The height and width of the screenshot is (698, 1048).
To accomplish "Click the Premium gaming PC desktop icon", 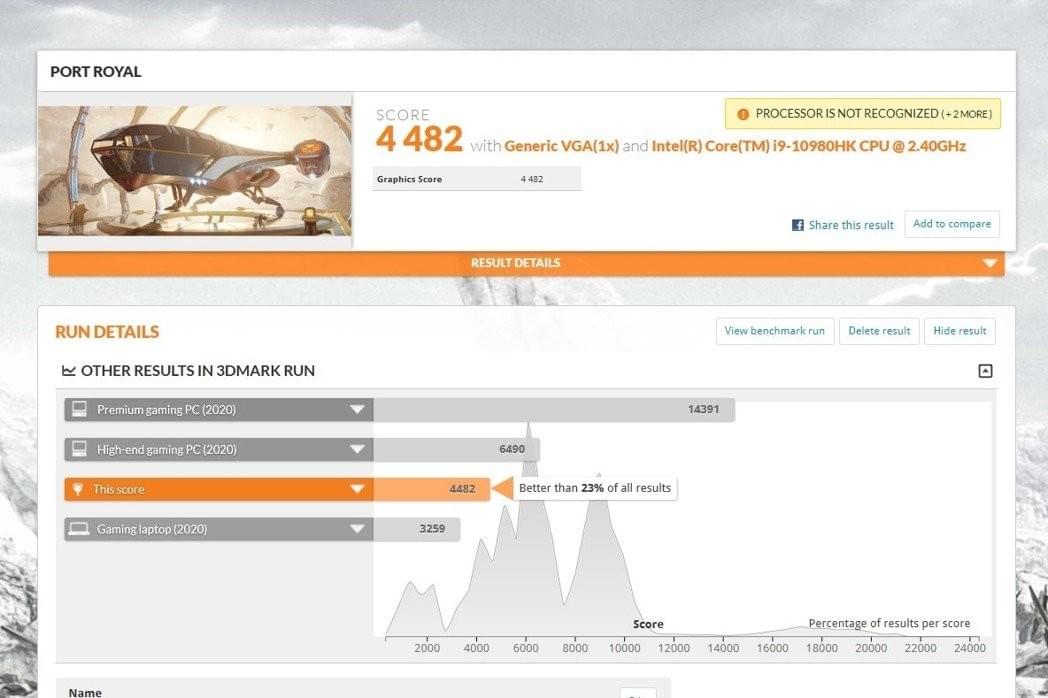I will 80,409.
